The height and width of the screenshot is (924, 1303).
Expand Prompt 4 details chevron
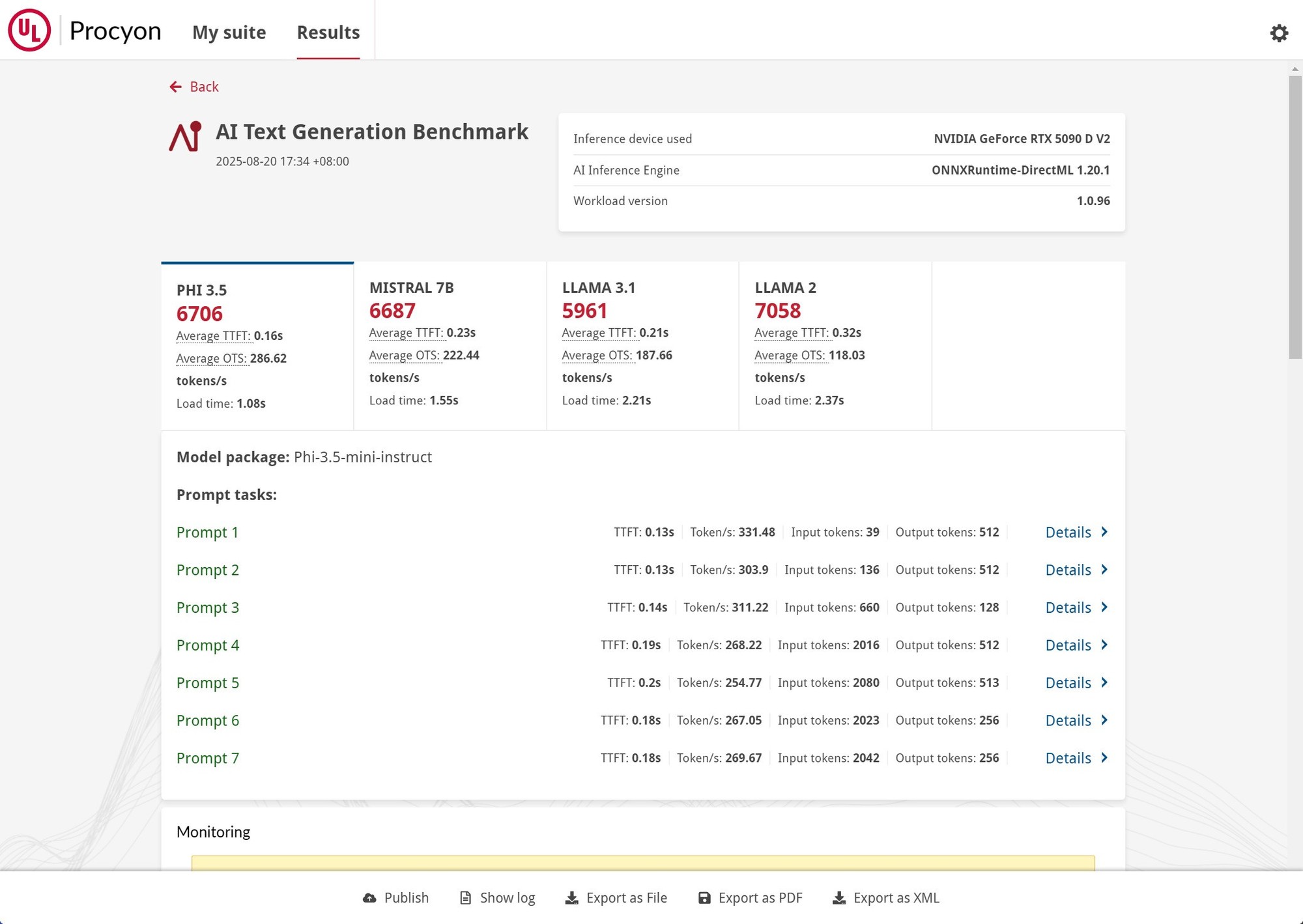[x=1104, y=645]
